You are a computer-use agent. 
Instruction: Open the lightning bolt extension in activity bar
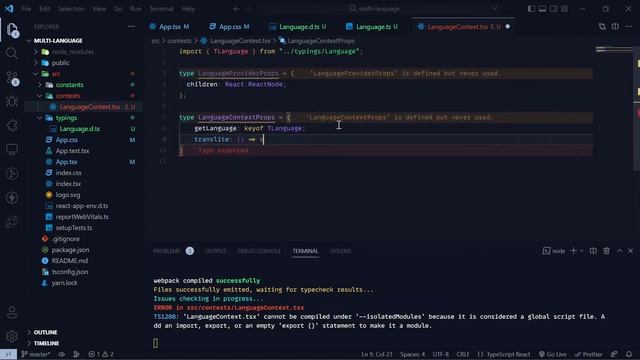pyautogui.click(x=12, y=198)
